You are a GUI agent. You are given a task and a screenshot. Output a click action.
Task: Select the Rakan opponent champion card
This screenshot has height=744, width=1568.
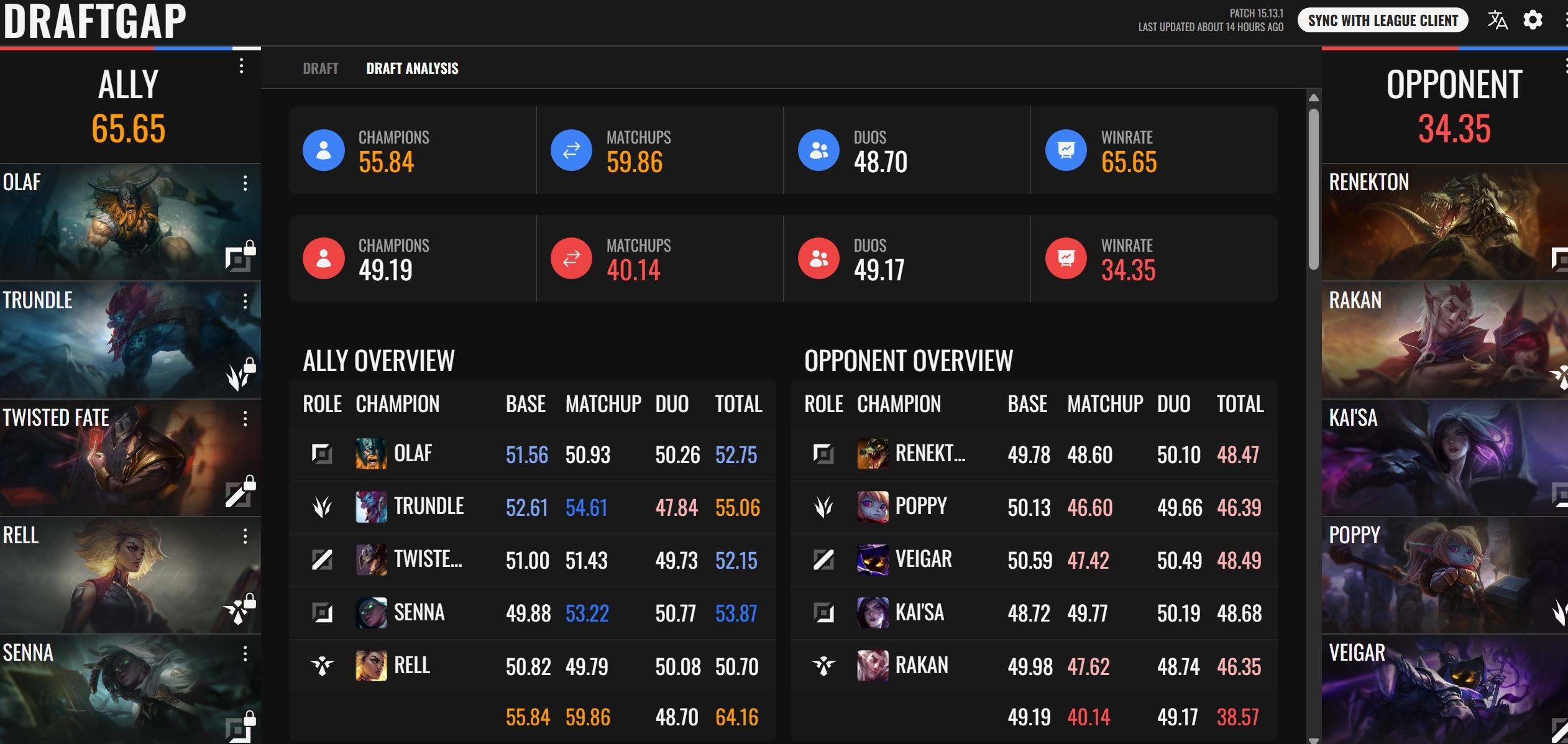tap(1444, 340)
